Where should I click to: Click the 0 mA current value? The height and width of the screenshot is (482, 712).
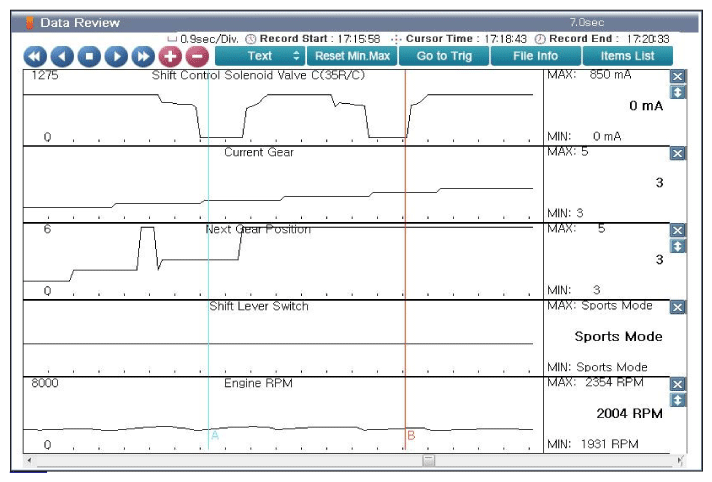646,106
